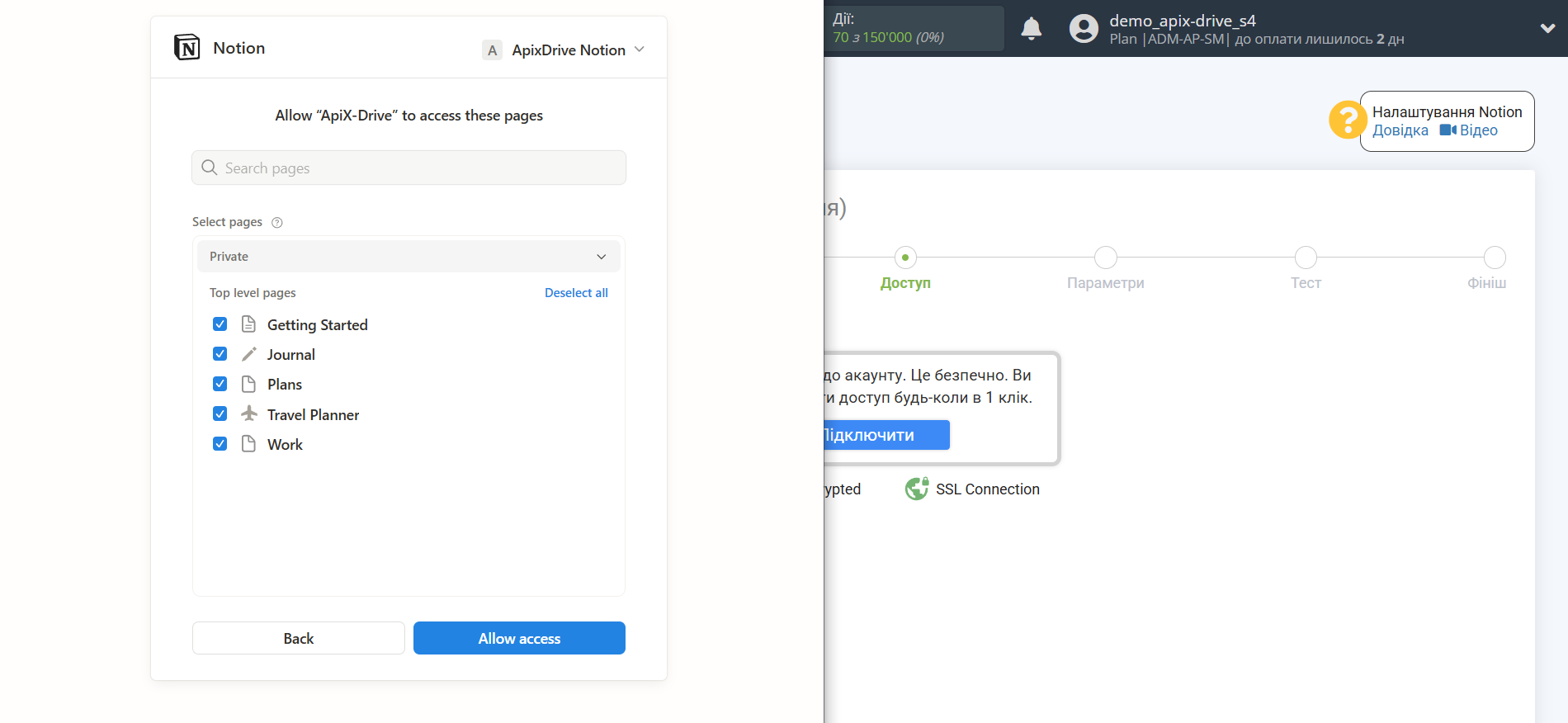Uncheck the Journal checkbox
Screen dimensions: 1568x723
click(x=220, y=354)
